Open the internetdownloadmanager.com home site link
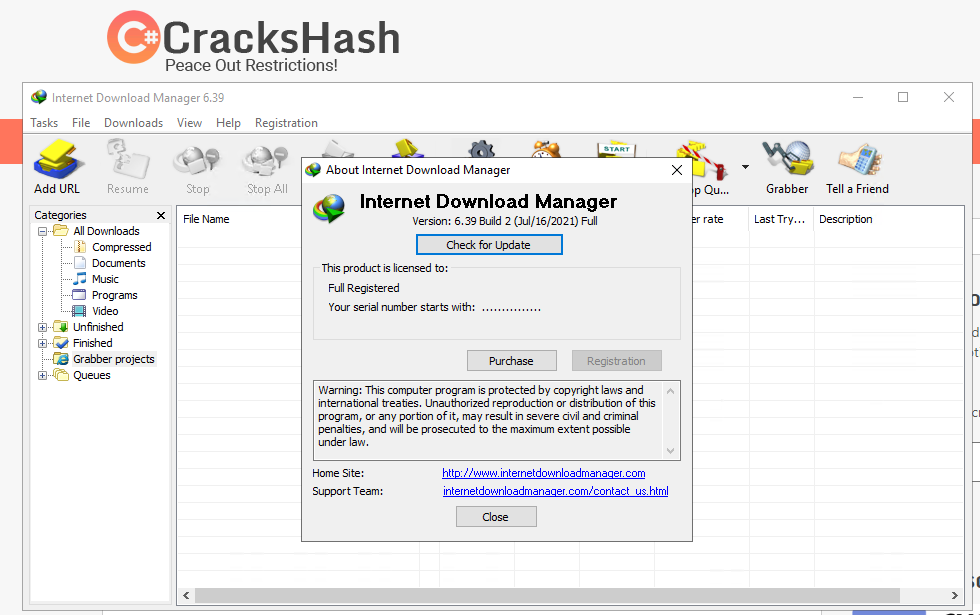The width and height of the screenshot is (980, 615). pos(544,473)
